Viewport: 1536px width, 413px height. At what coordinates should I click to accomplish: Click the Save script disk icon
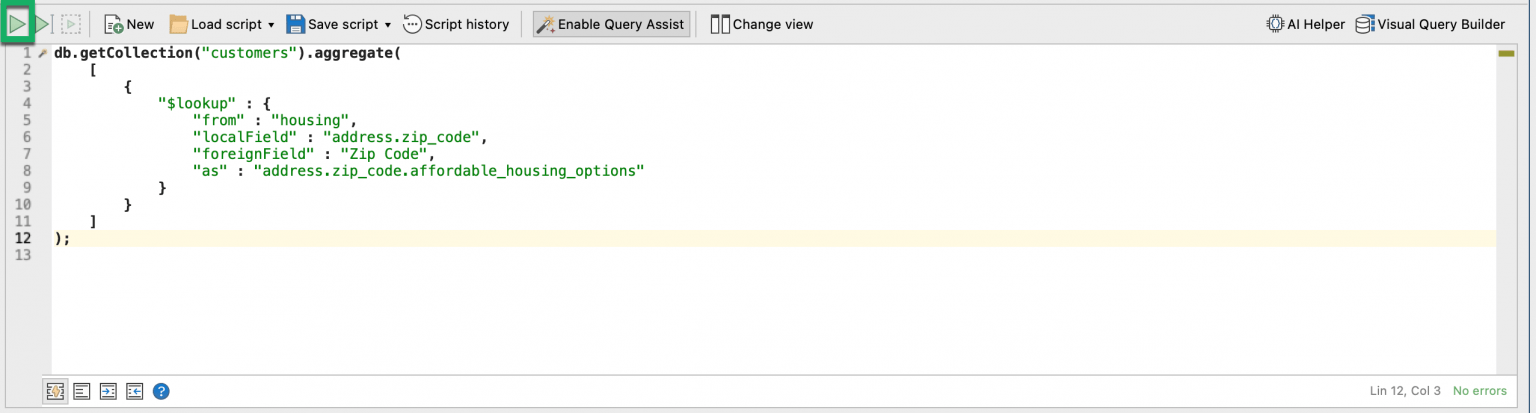tap(295, 24)
